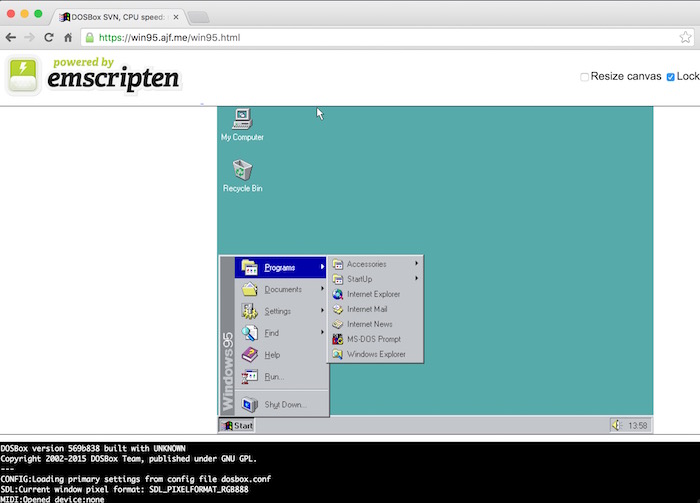Uncheck the Lock checkbox
700x503 pixels.
pos(671,77)
